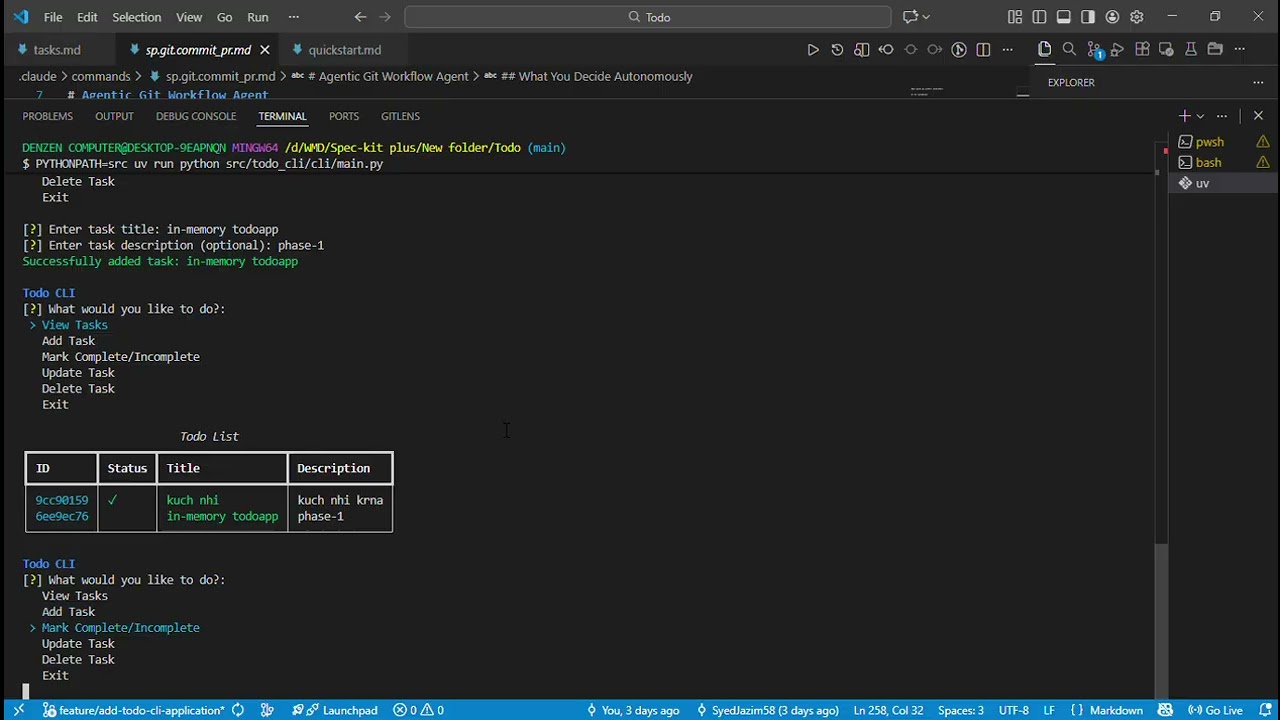Click Copilot status icon in status bar

point(1165,710)
